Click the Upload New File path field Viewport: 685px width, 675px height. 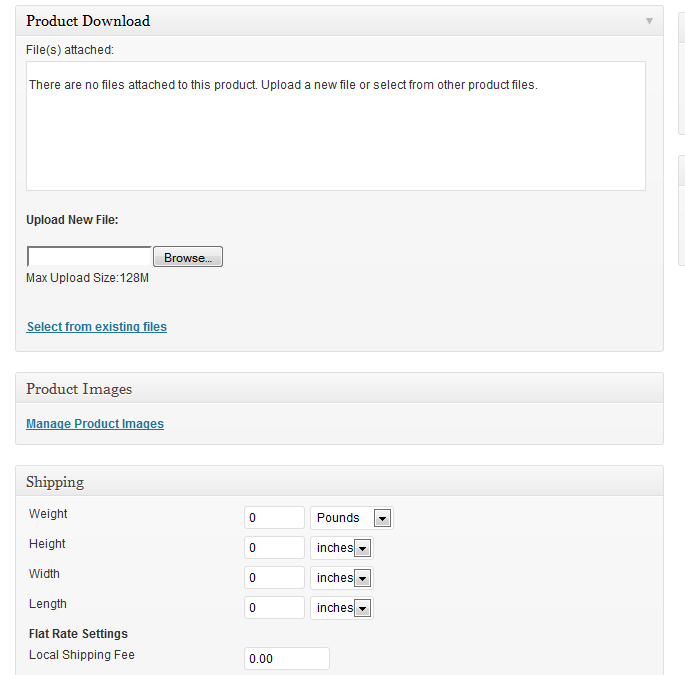[89, 257]
